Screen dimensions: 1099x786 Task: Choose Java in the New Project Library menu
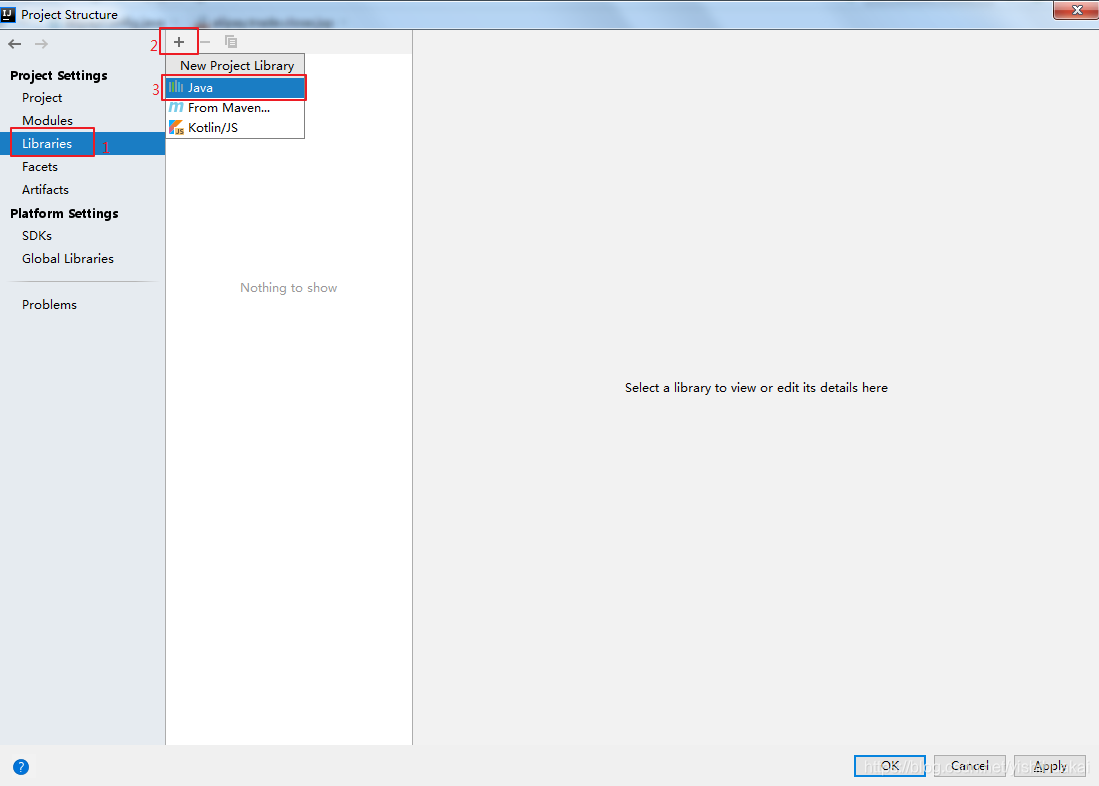tap(235, 88)
